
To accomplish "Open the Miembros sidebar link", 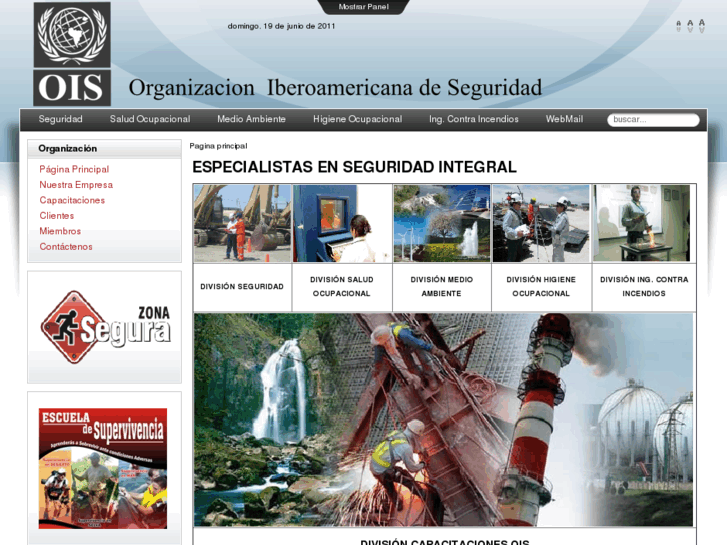I will point(60,231).
